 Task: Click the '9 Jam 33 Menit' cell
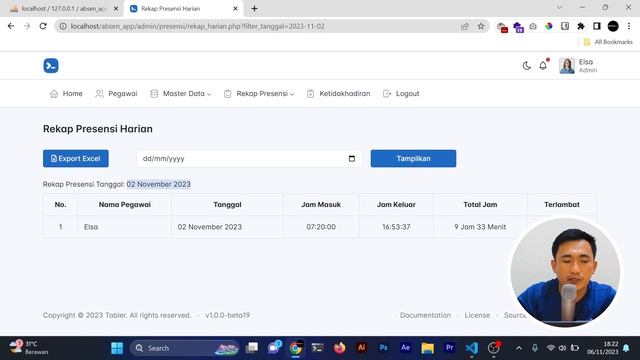(480, 227)
